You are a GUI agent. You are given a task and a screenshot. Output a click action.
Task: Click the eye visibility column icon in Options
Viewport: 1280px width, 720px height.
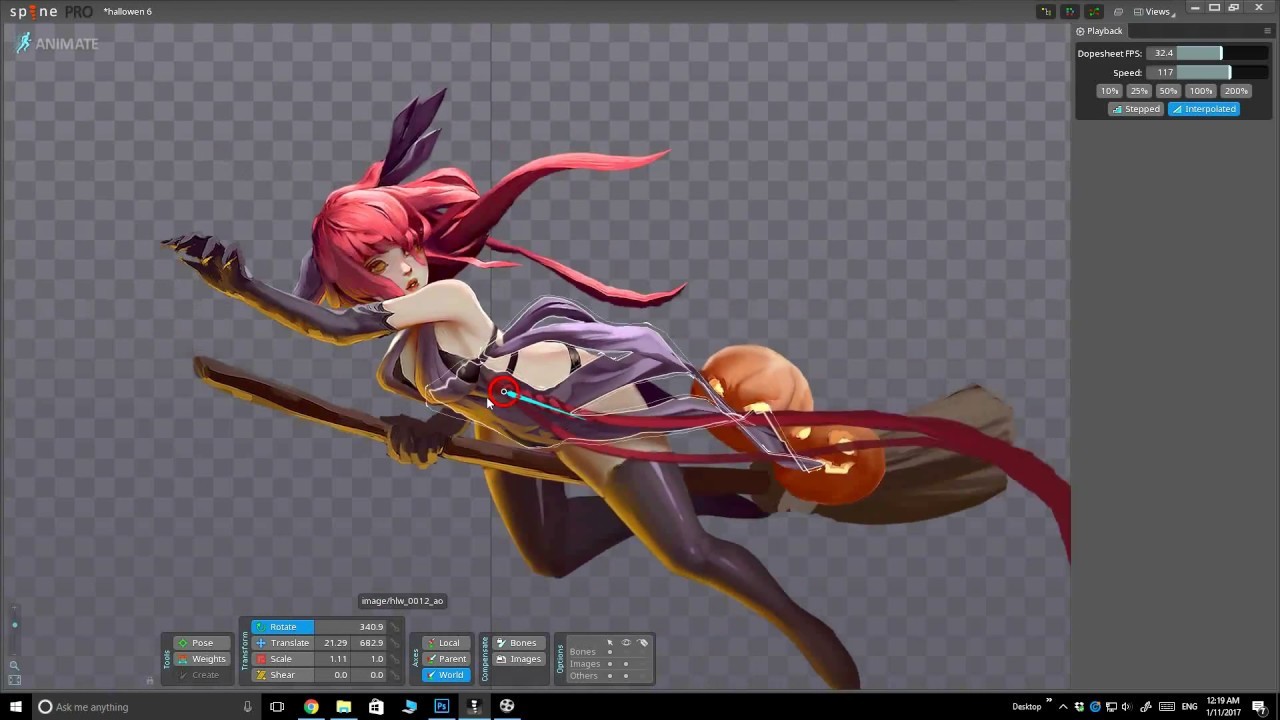point(626,642)
